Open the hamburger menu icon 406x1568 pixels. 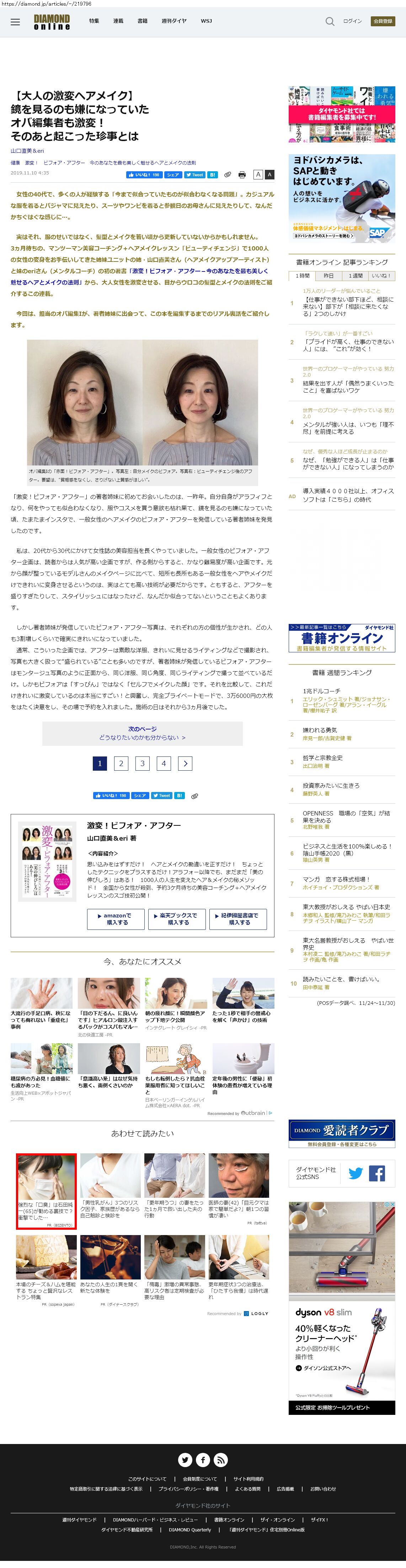tap(15, 22)
